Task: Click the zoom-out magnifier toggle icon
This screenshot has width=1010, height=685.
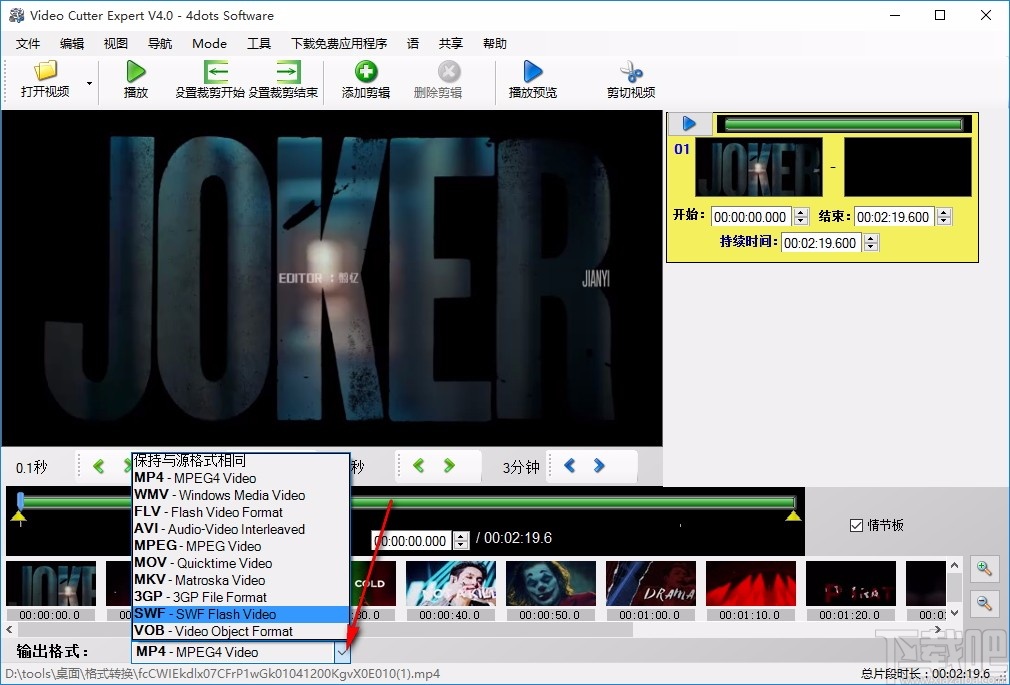Action: pos(985,603)
